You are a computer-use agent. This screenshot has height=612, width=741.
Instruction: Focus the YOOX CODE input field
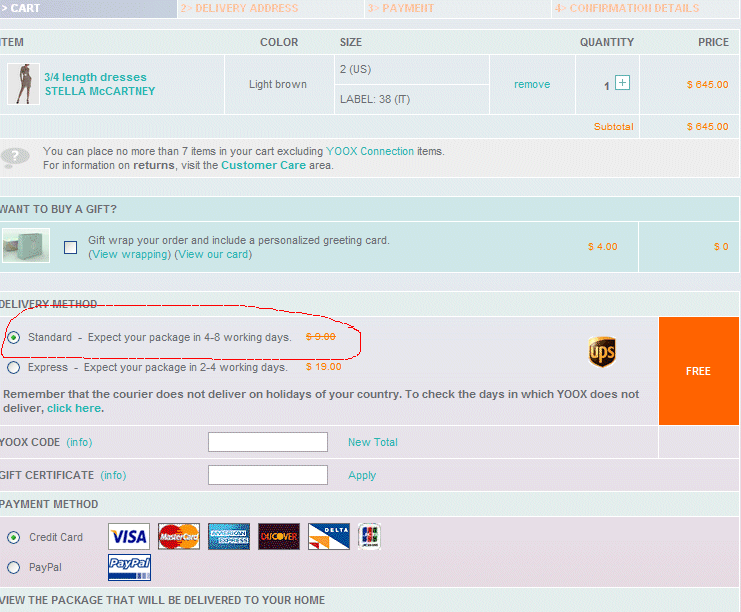point(268,442)
